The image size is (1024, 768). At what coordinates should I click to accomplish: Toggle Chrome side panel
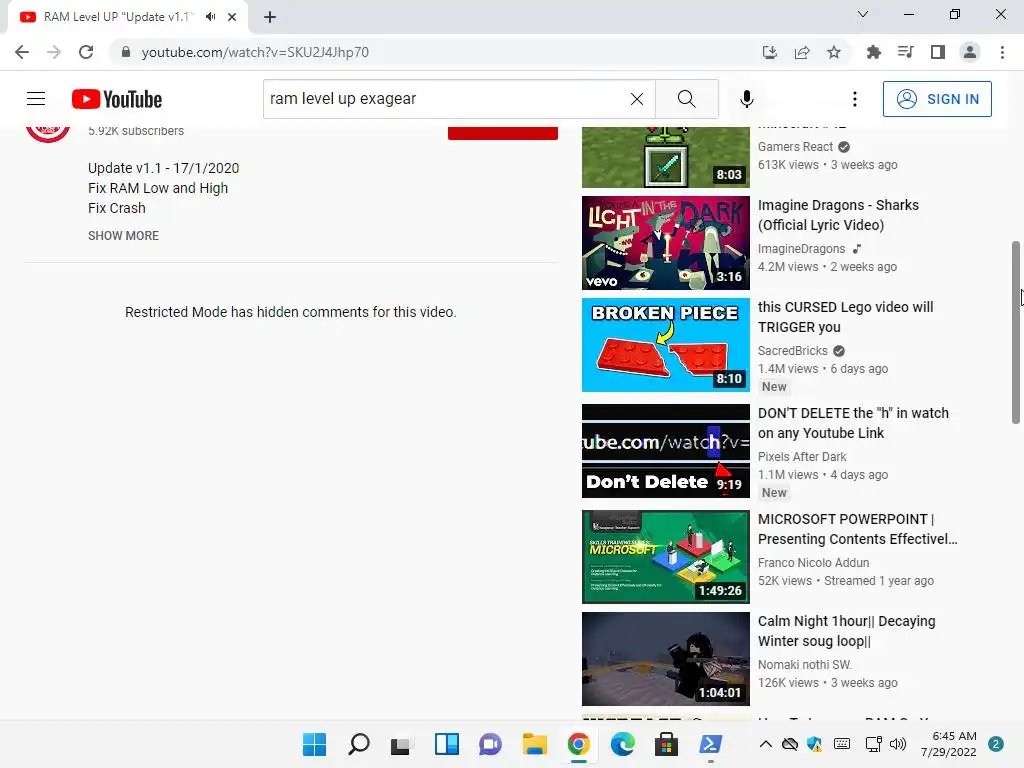click(938, 52)
